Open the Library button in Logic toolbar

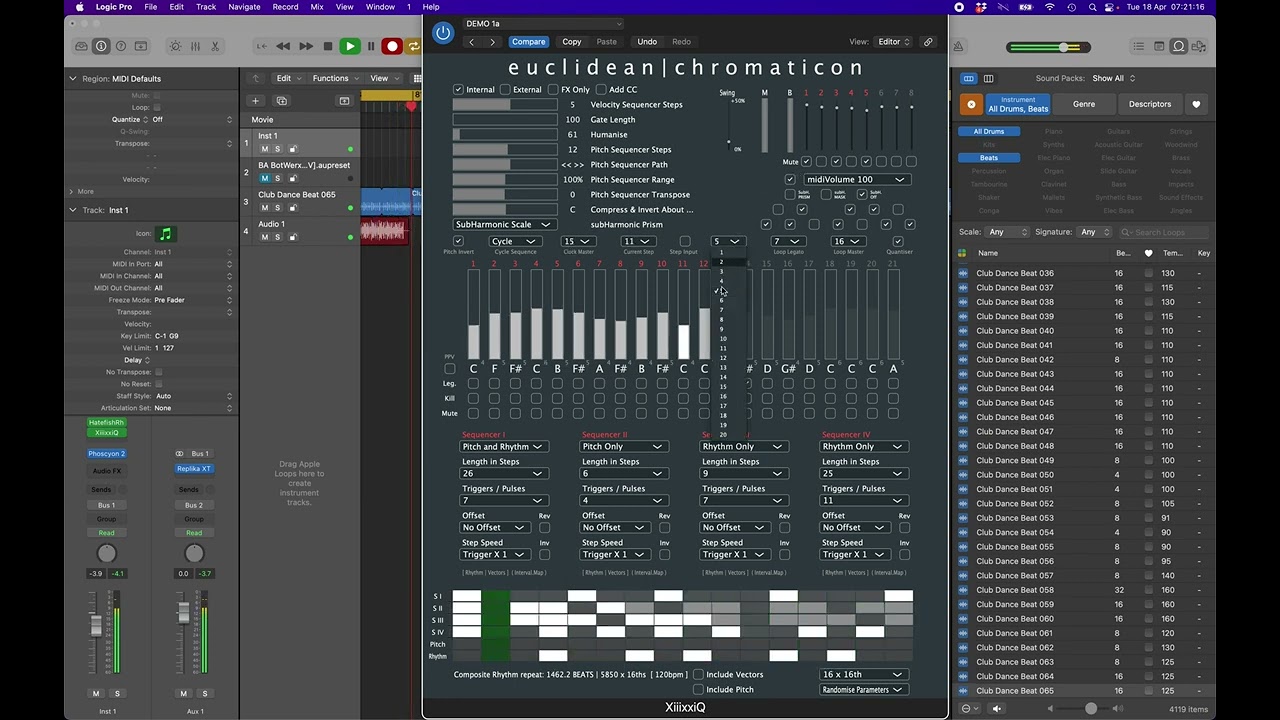(82, 46)
